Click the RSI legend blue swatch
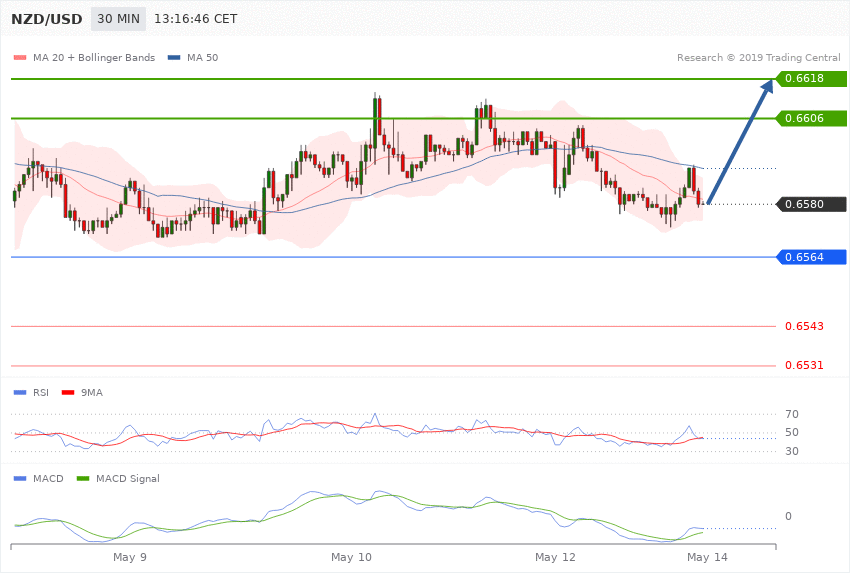 [20, 392]
